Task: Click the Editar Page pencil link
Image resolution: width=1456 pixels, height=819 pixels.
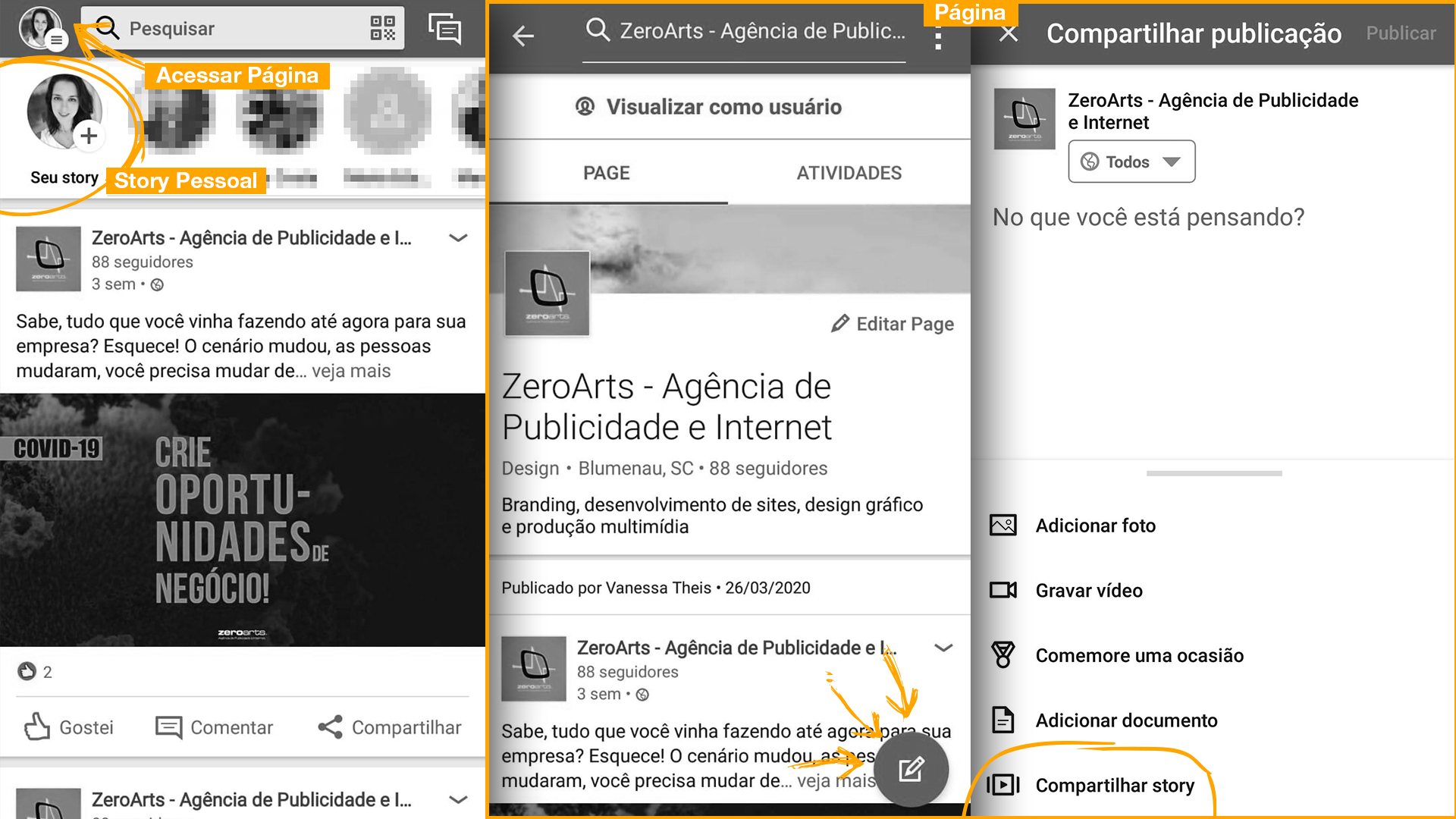Action: click(893, 324)
